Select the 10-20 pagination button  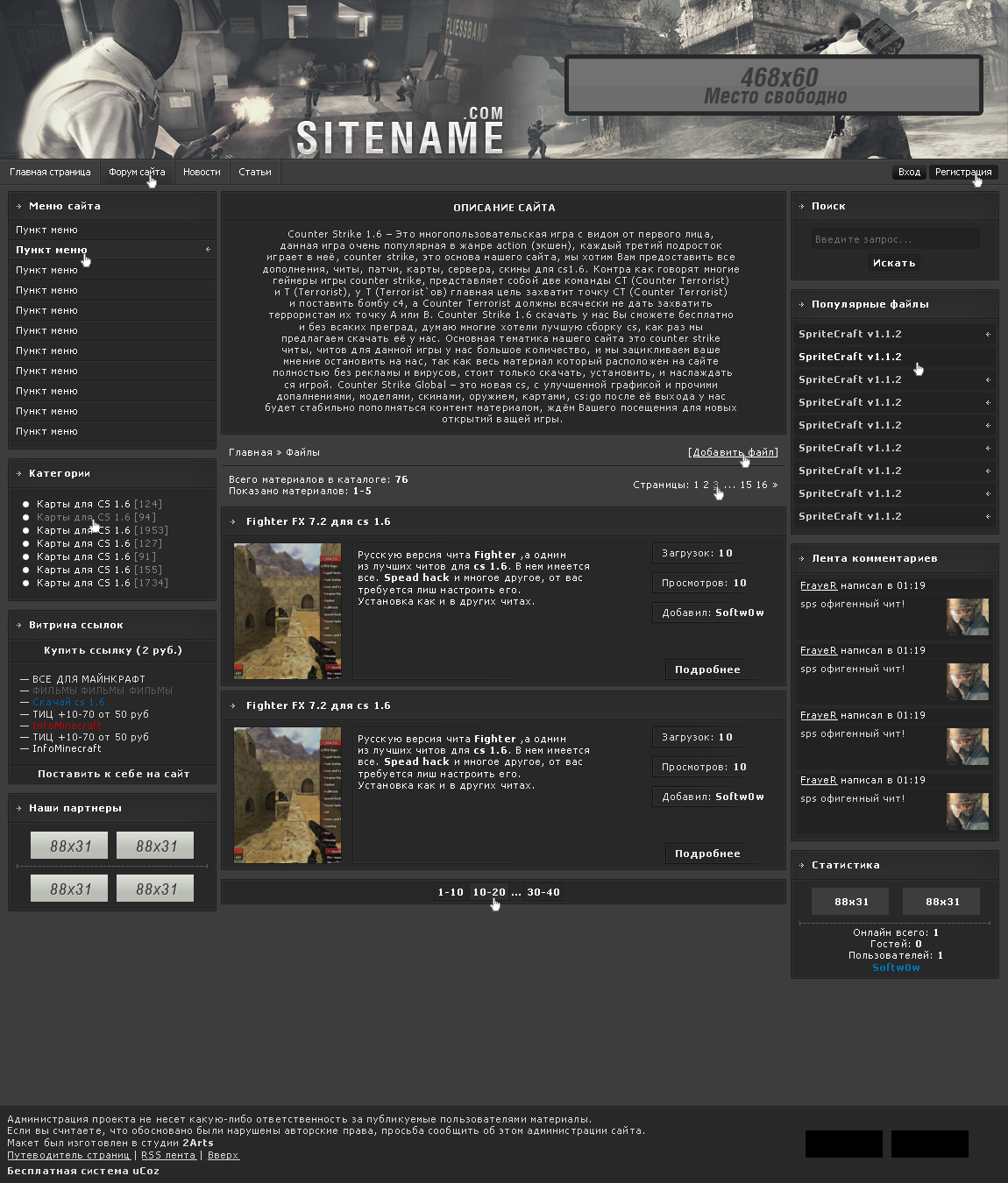click(x=489, y=892)
